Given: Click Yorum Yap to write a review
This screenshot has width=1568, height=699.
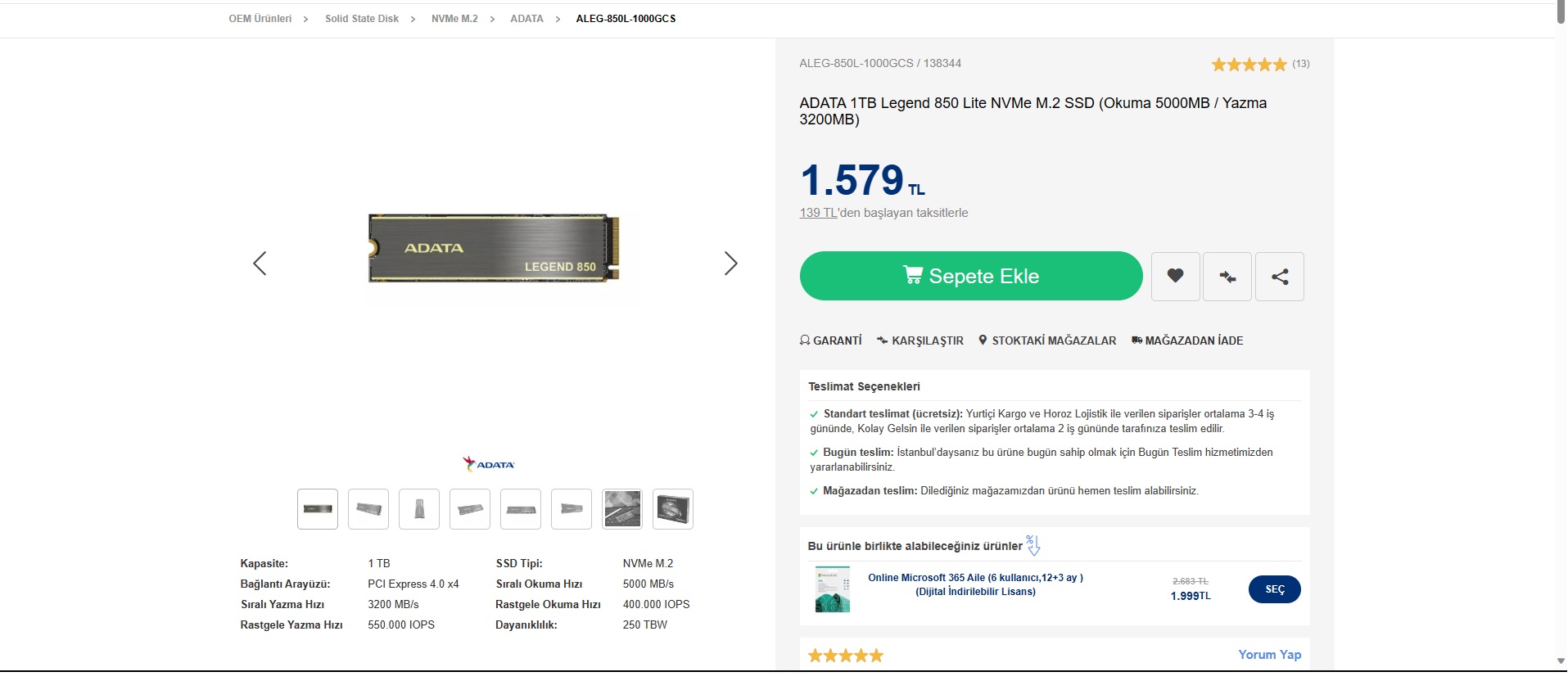Looking at the screenshot, I should [1269, 655].
